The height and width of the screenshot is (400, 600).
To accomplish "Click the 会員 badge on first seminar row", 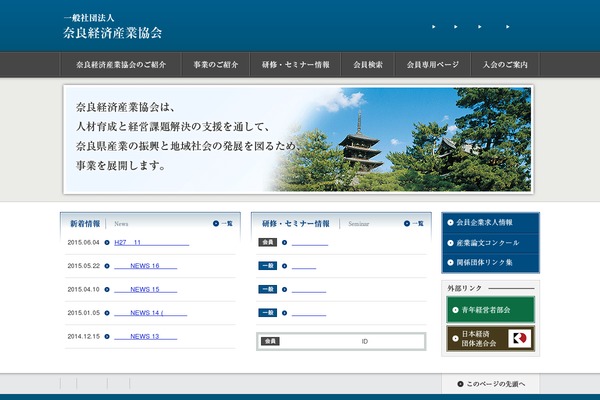I will tap(267, 242).
